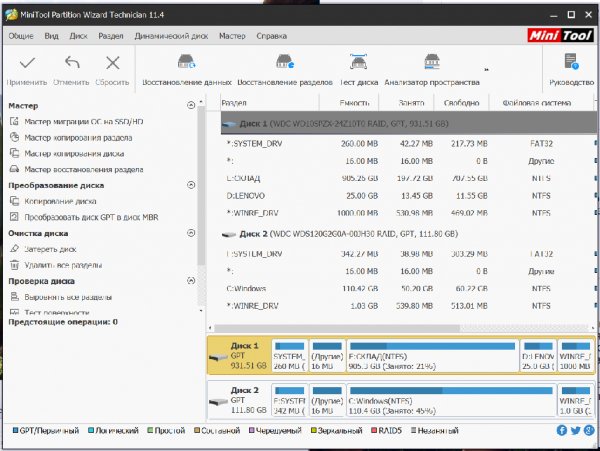Image resolution: width=600 pixels, height=451 pixels.
Task: Open the Динамический диск menu
Action: [171, 36]
